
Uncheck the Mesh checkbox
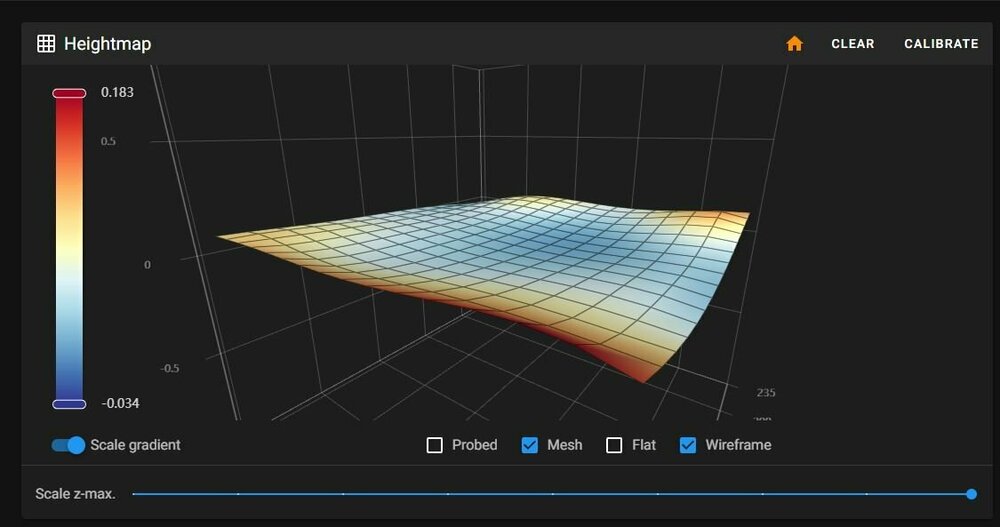point(530,445)
